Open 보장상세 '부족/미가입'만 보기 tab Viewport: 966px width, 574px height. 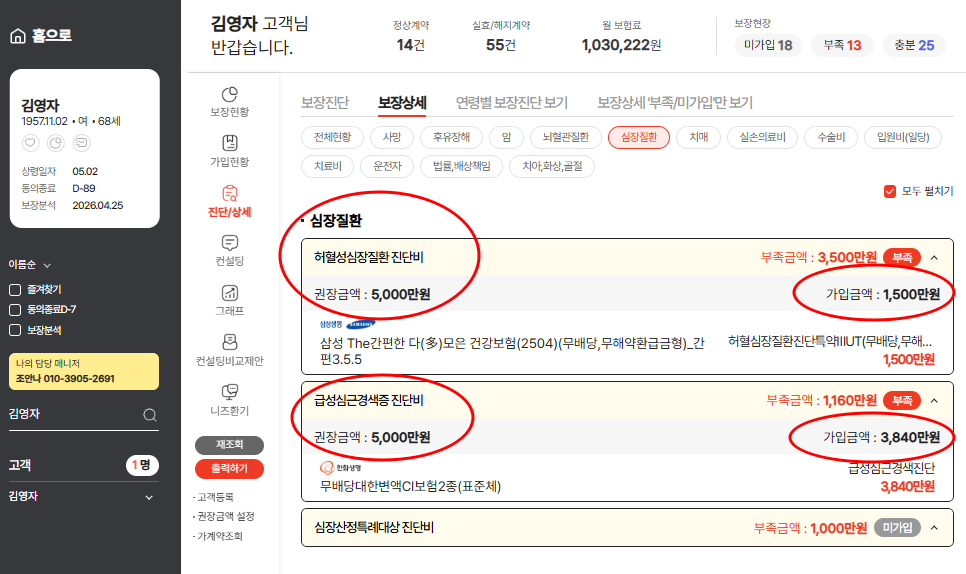pos(675,103)
